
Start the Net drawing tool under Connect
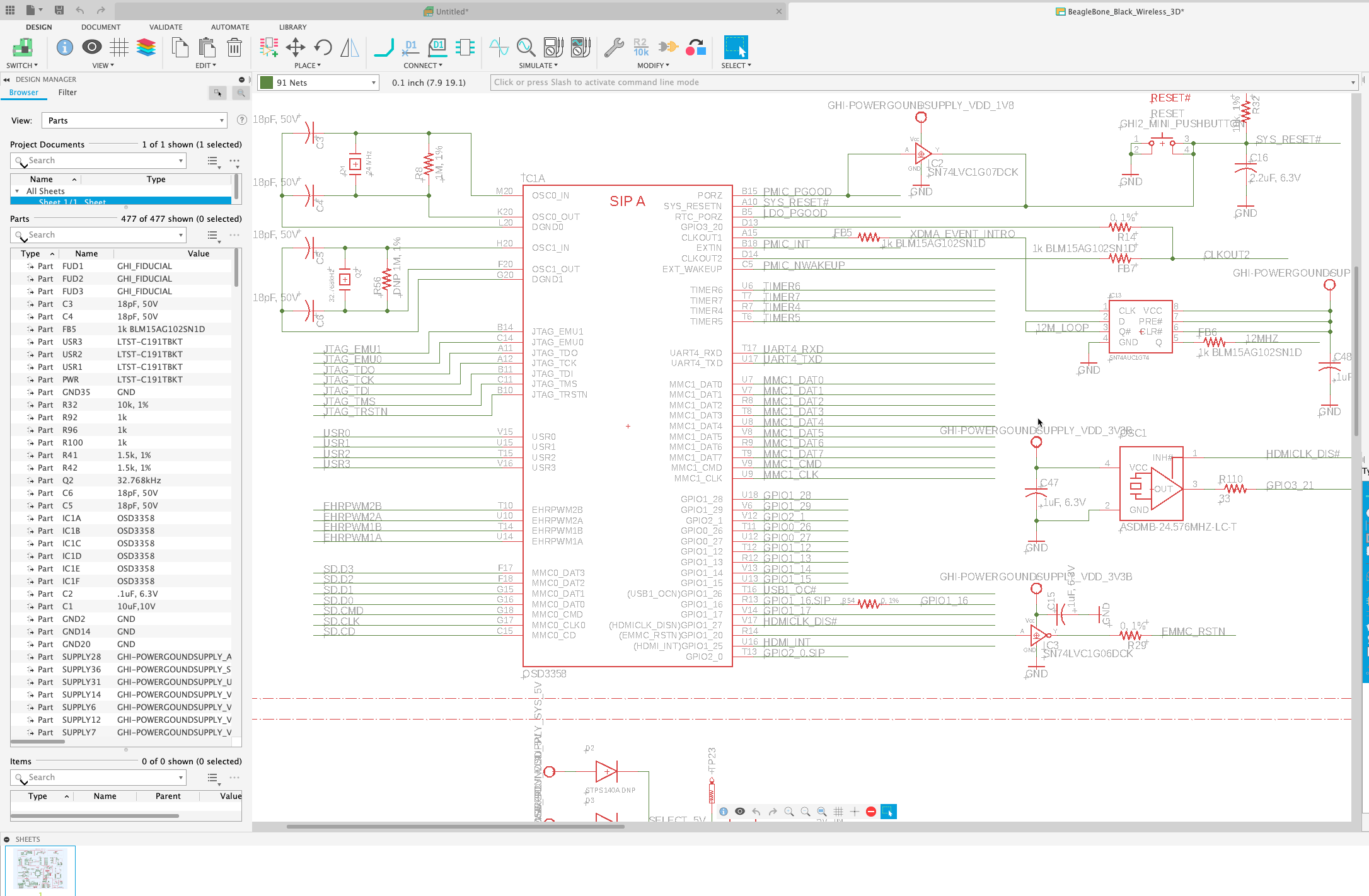pyautogui.click(x=384, y=47)
